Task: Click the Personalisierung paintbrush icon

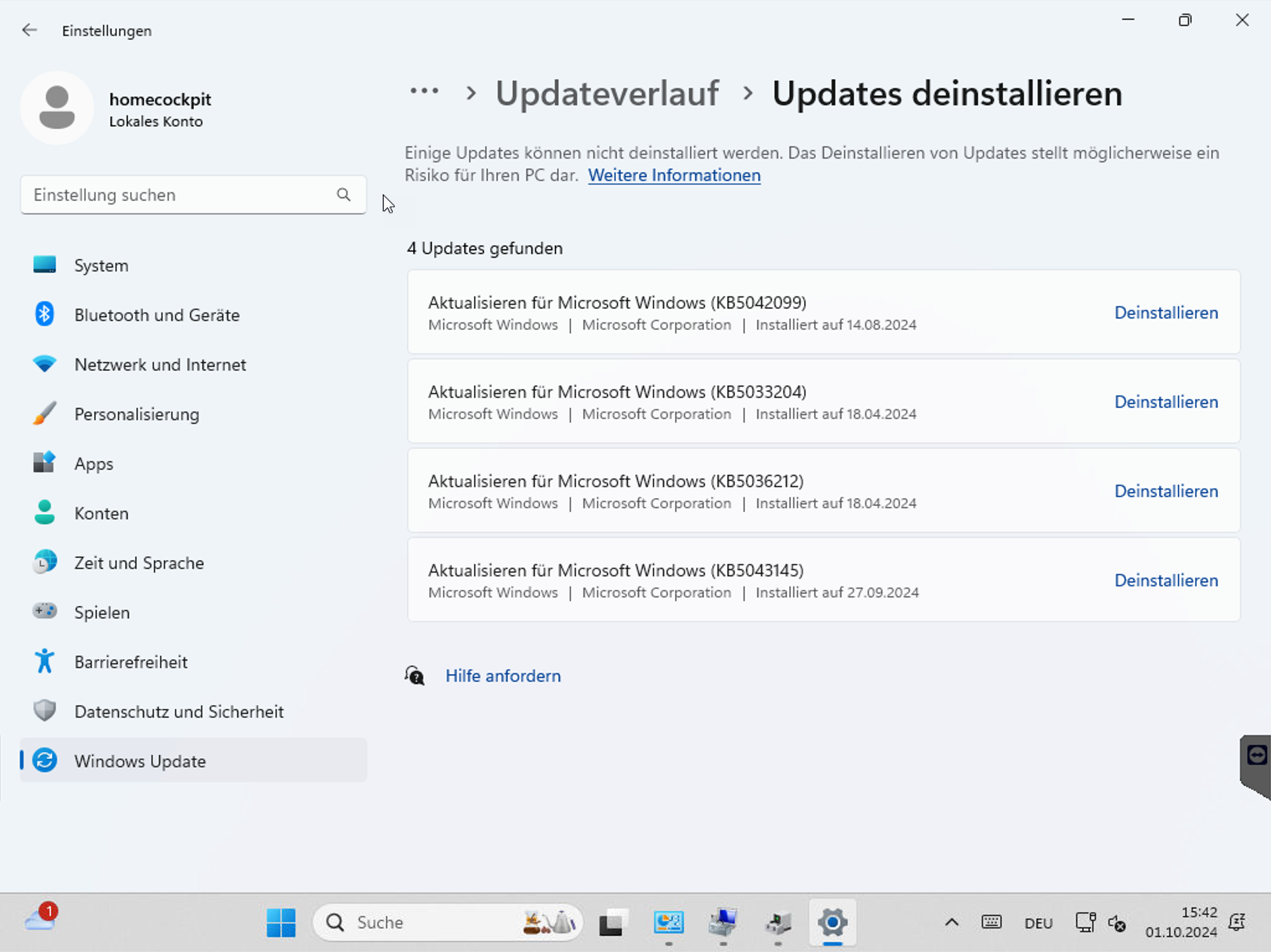Action: click(x=45, y=414)
